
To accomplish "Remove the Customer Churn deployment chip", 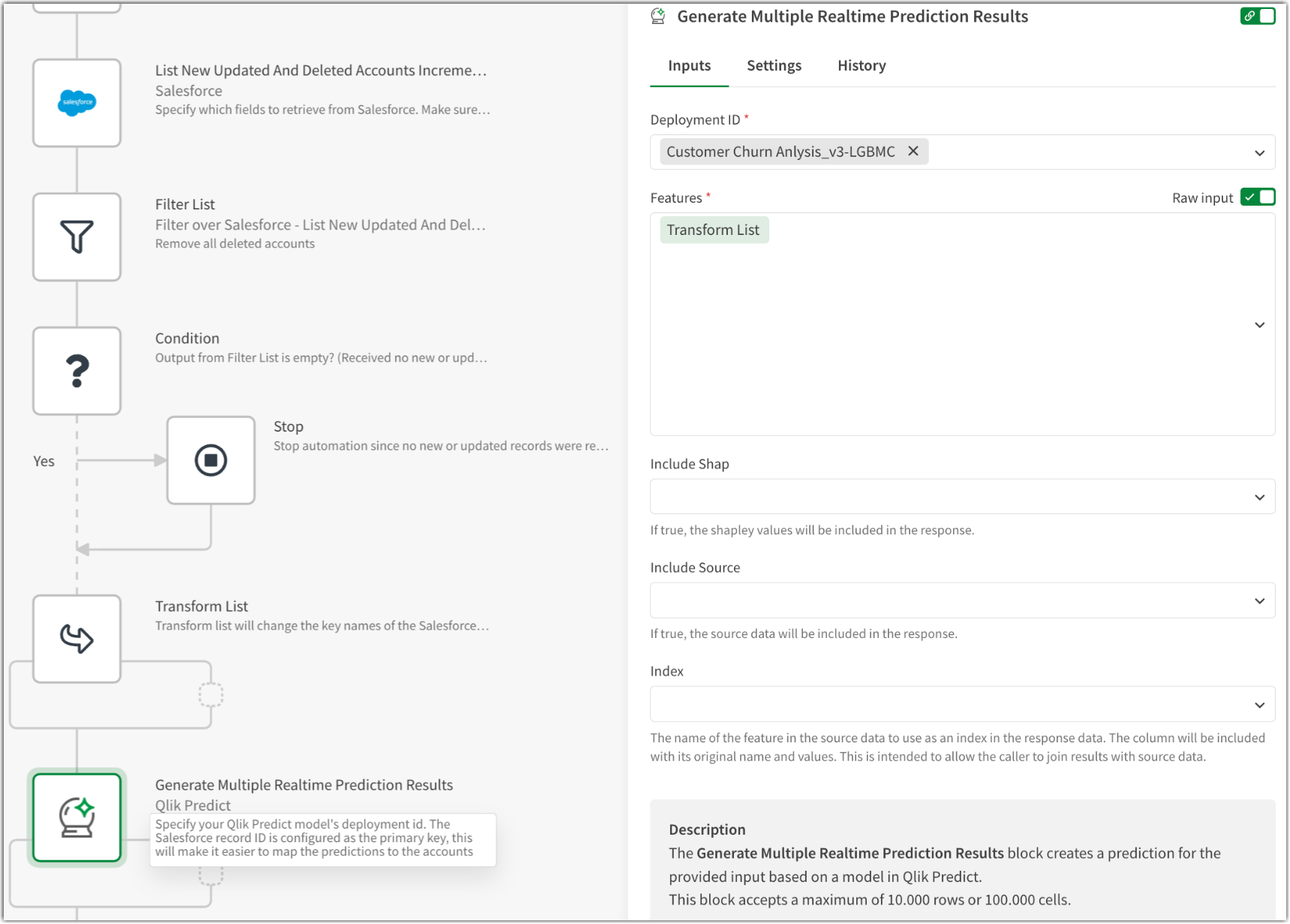I will [x=913, y=151].
